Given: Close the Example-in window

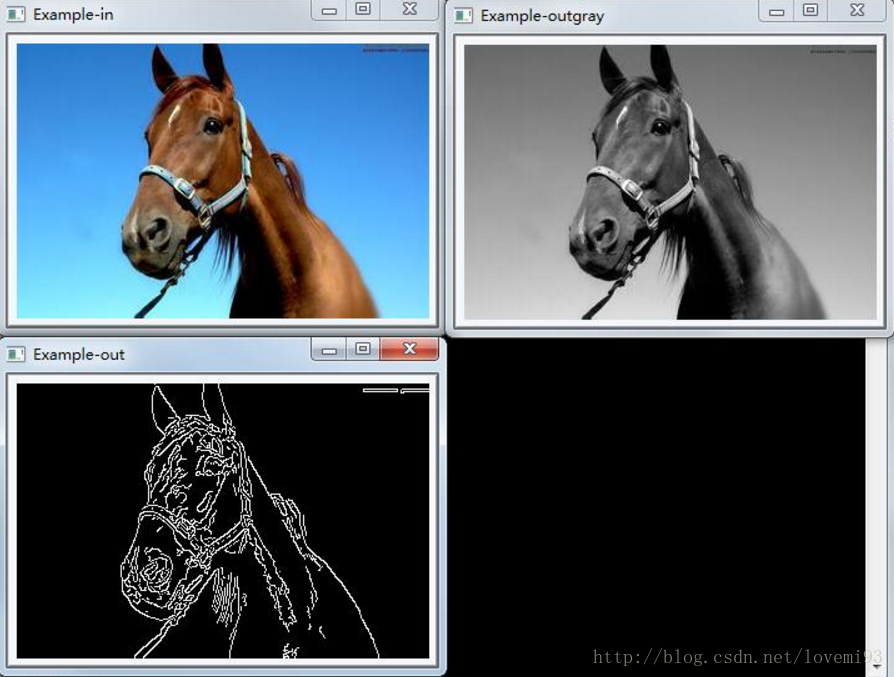Looking at the screenshot, I should (409, 10).
